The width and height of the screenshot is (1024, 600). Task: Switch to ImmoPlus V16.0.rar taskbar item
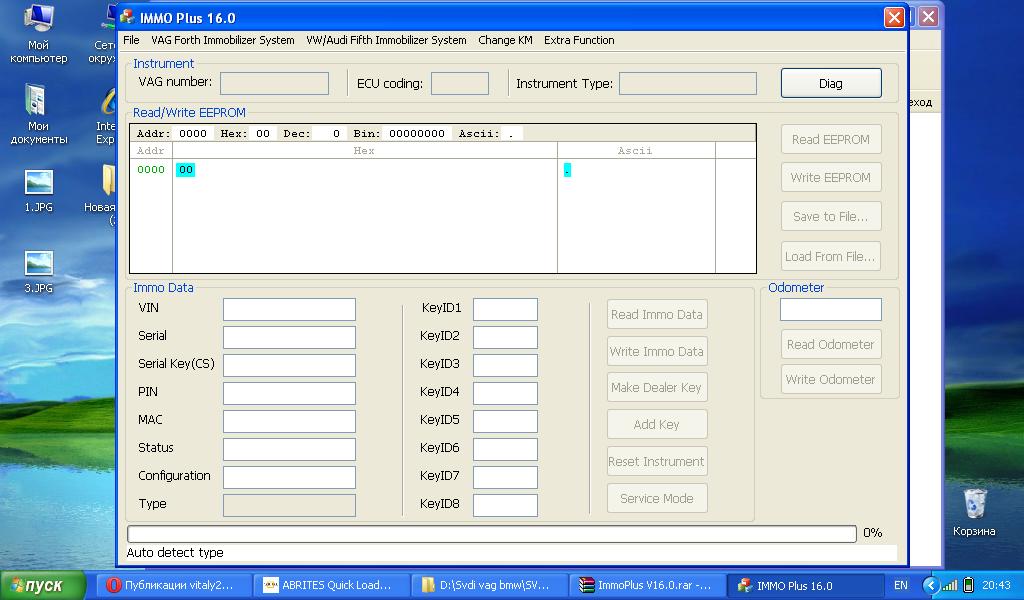point(645,585)
